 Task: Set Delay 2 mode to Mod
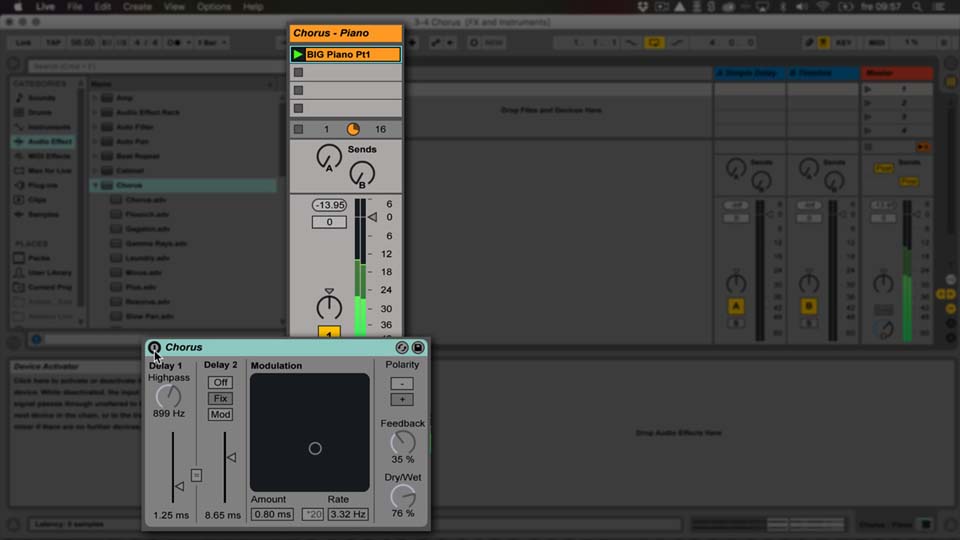(220, 414)
